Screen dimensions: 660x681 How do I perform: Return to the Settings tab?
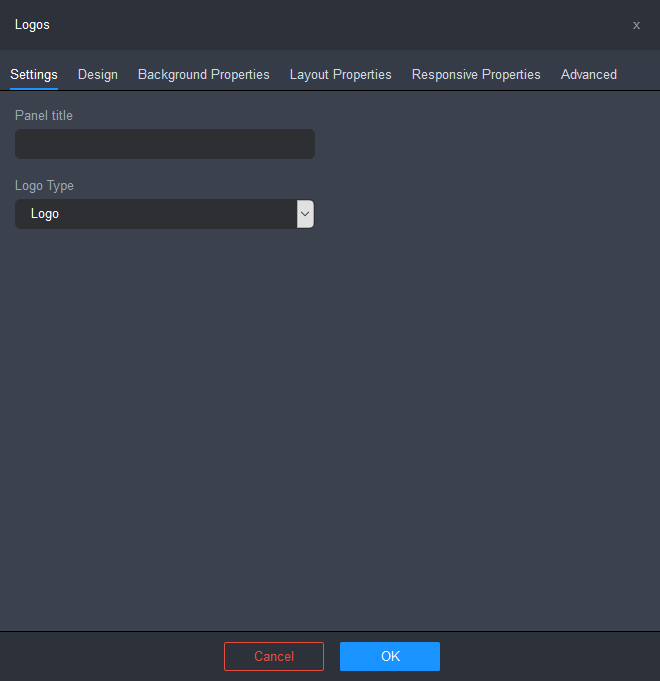(34, 75)
